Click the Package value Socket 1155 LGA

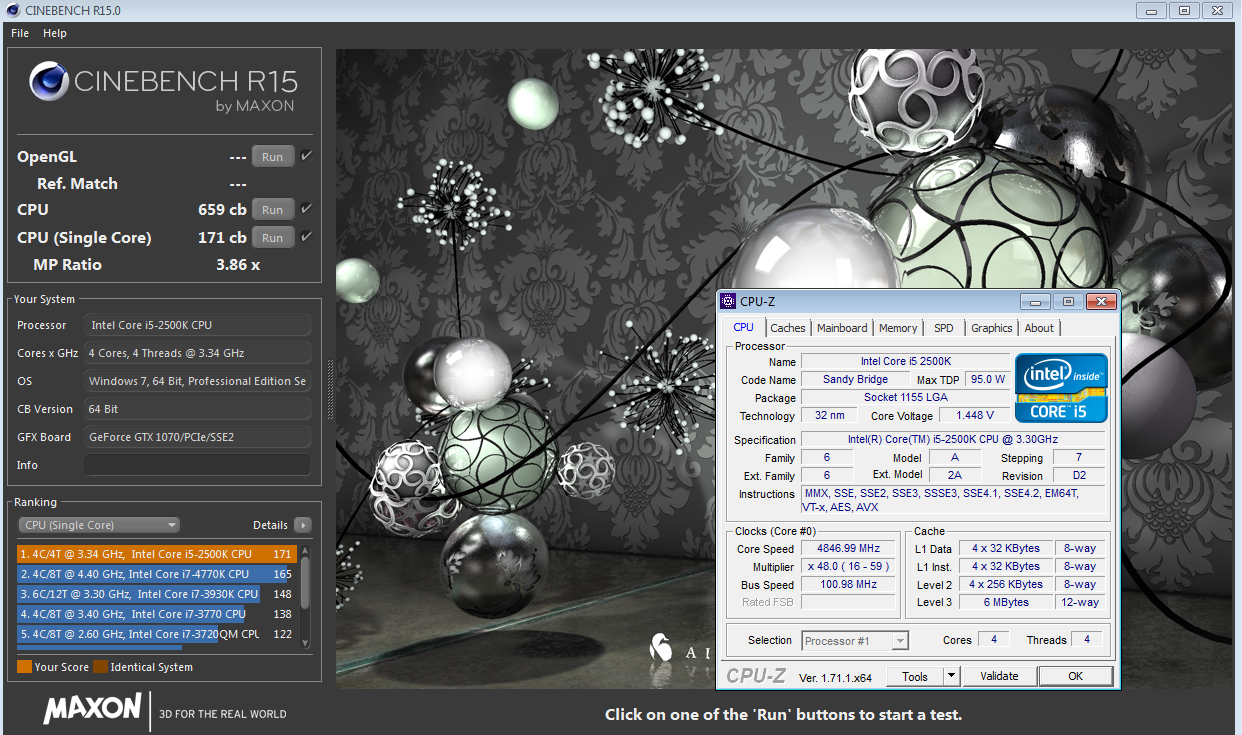905,398
